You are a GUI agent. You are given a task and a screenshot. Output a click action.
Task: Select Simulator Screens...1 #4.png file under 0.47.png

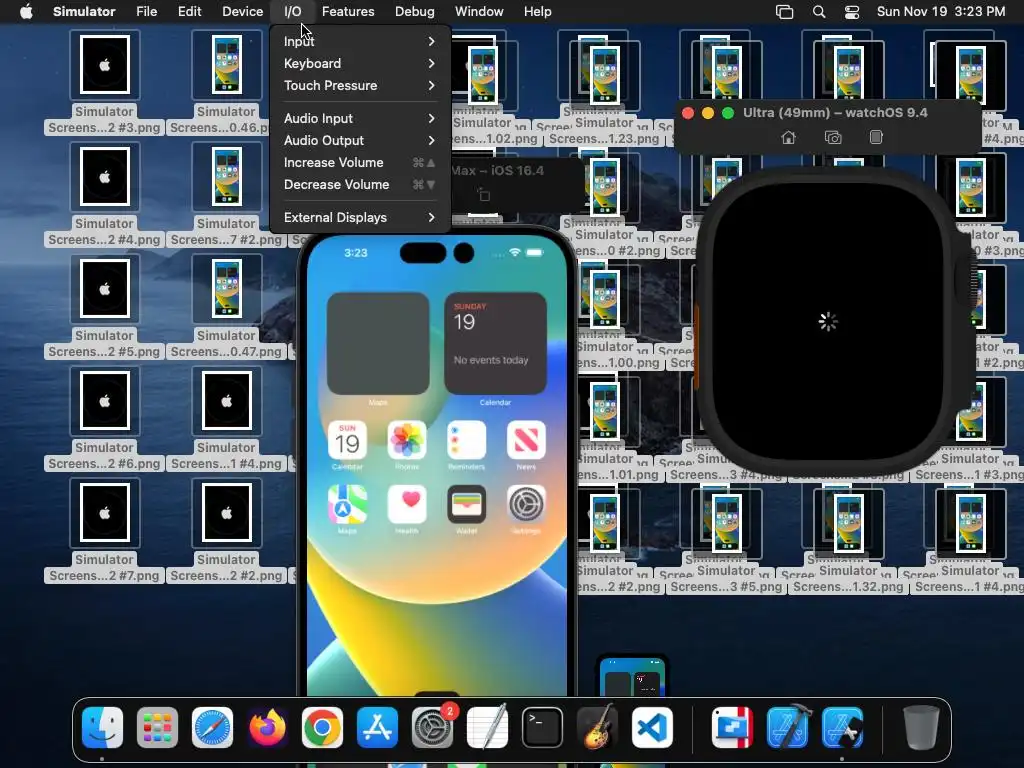tap(227, 419)
